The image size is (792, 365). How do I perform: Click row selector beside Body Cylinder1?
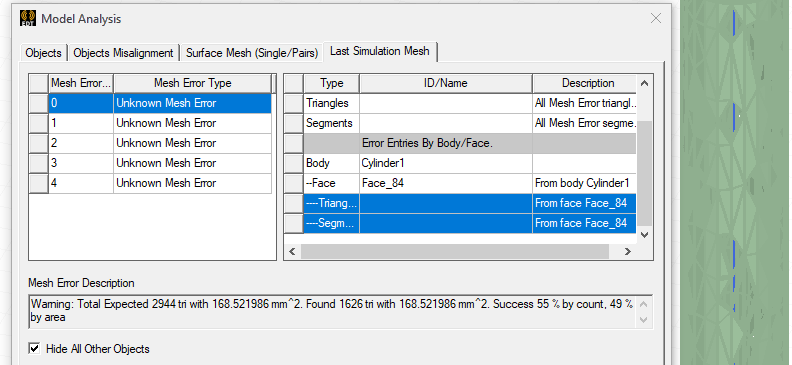[294, 163]
